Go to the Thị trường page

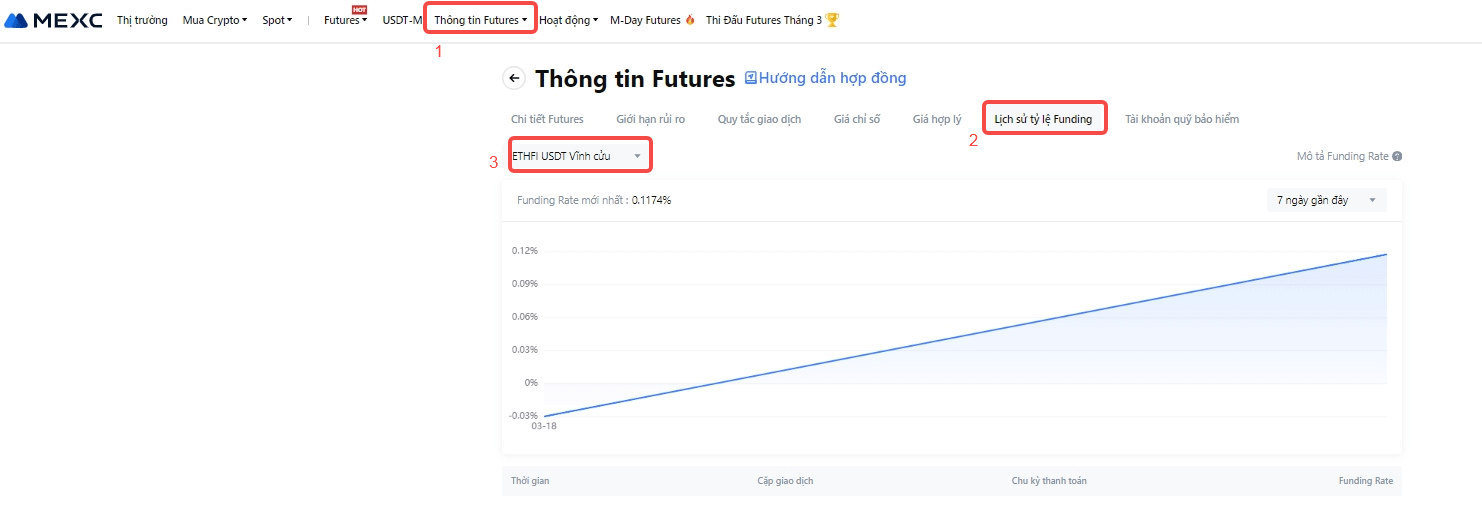click(142, 20)
